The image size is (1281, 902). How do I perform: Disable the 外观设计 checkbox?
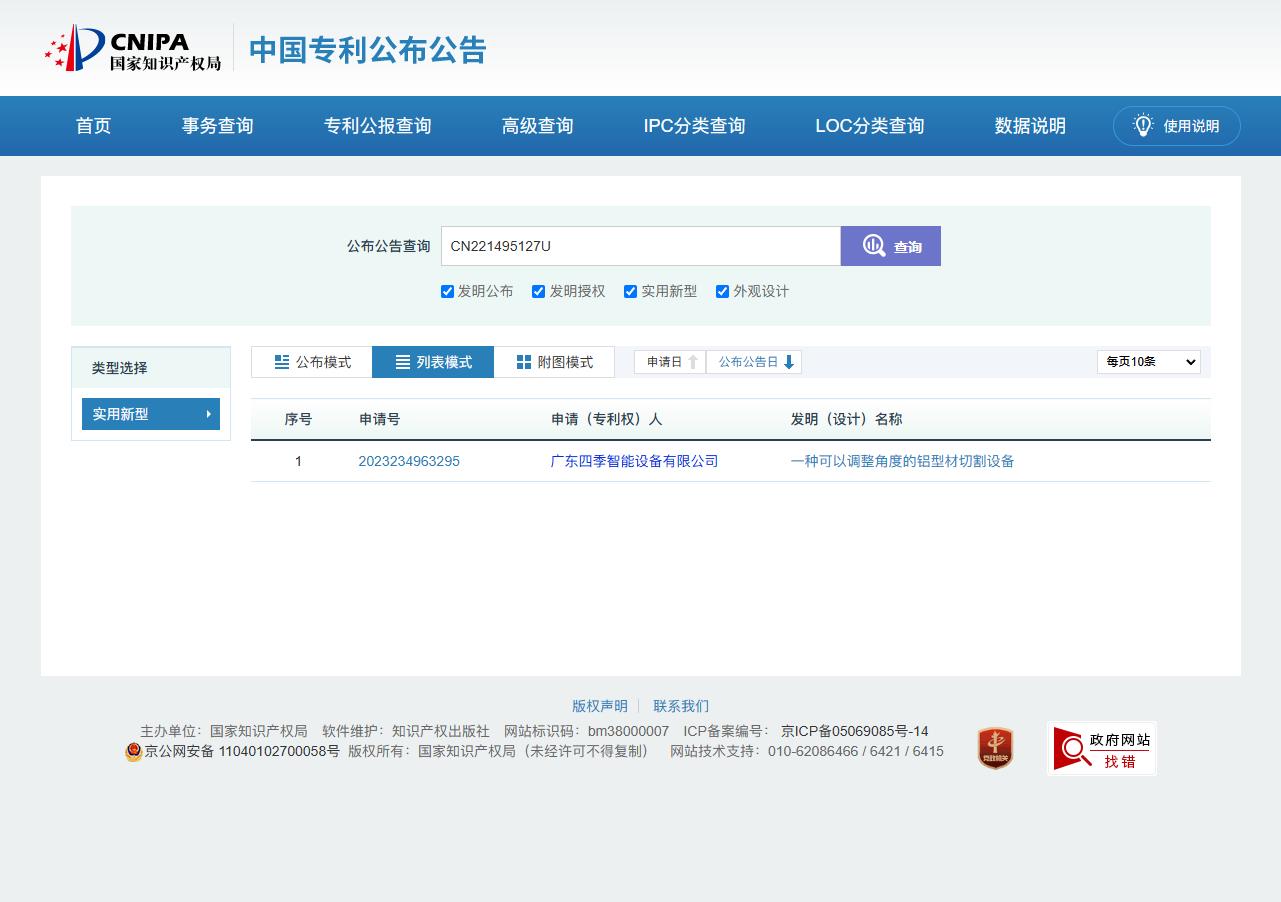click(x=722, y=291)
